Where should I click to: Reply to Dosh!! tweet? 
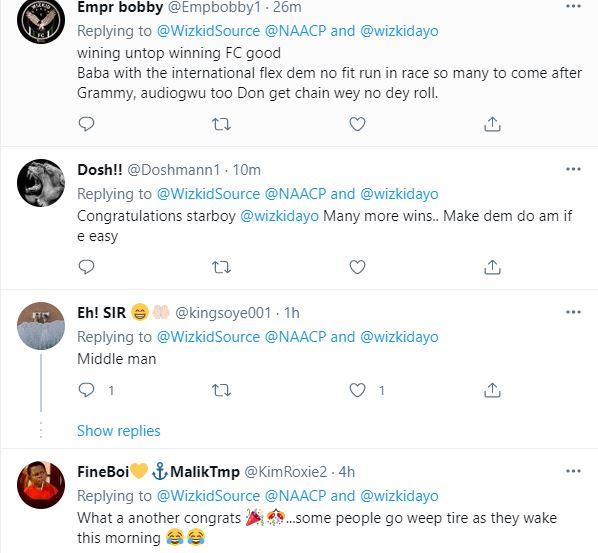(x=86, y=267)
